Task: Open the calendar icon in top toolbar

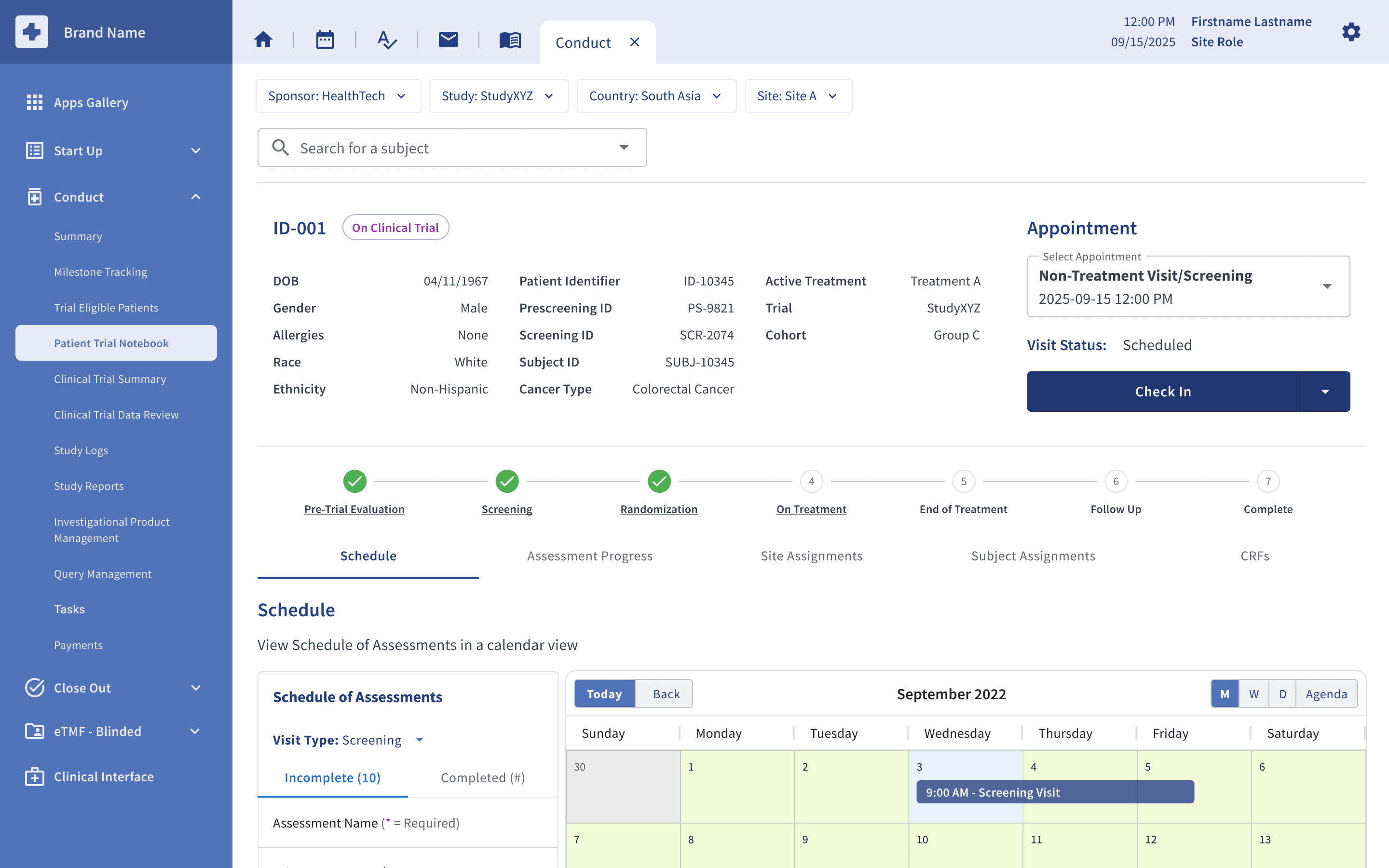Action: click(325, 40)
